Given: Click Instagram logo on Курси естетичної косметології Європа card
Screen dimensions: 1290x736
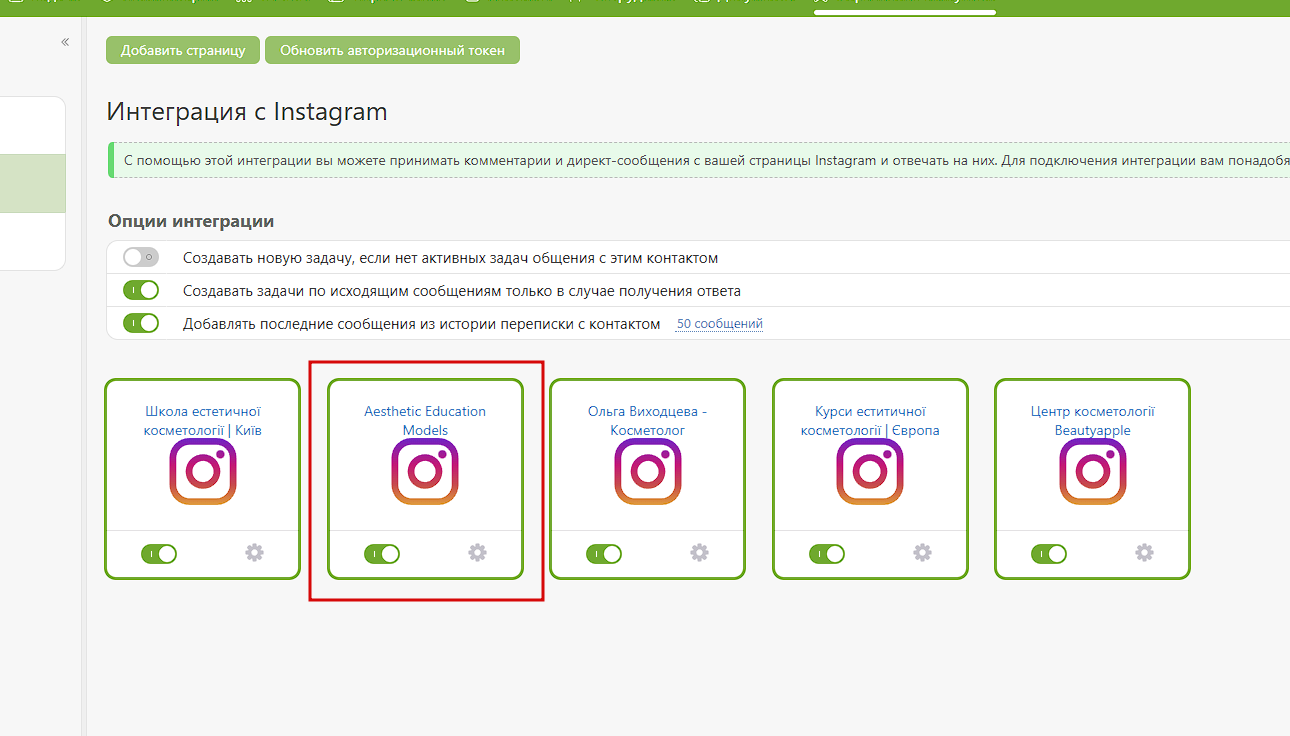Looking at the screenshot, I should 870,471.
